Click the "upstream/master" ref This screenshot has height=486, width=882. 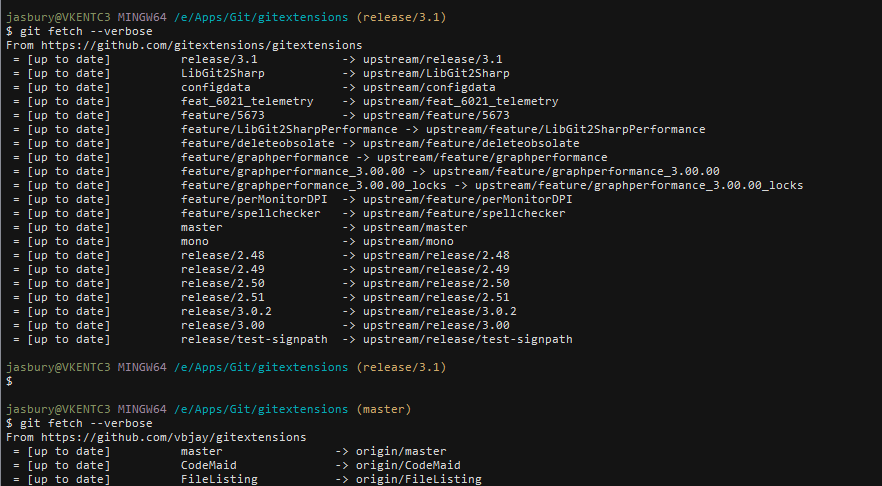tap(415, 228)
